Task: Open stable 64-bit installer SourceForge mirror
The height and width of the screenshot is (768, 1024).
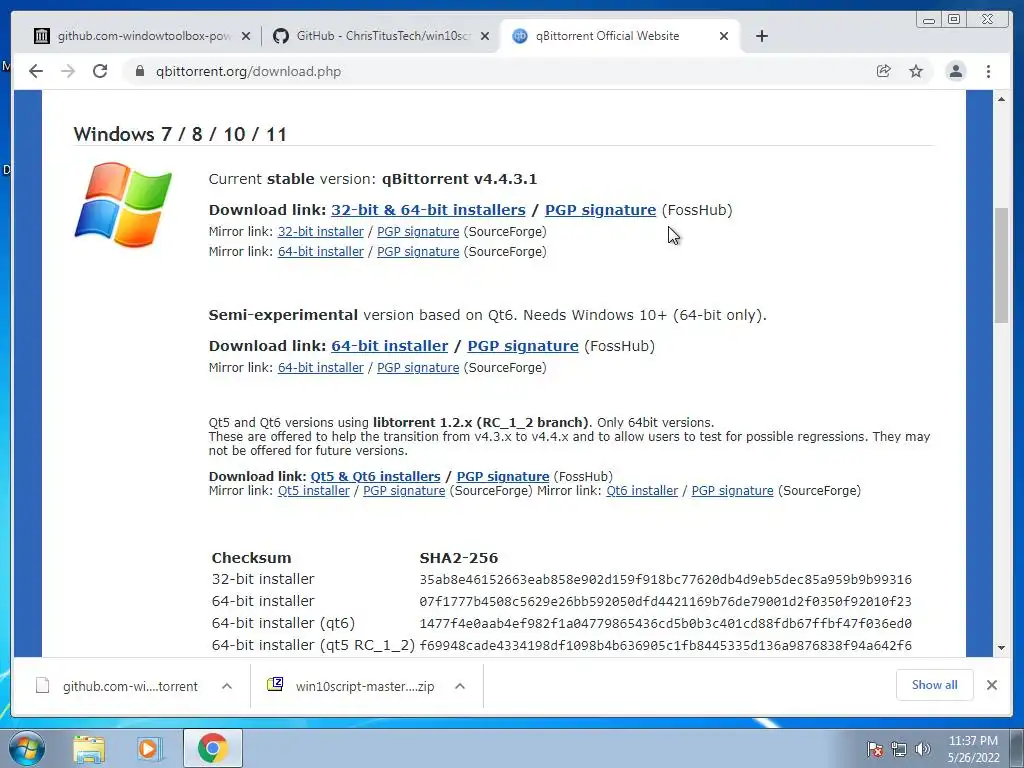Action: click(321, 251)
